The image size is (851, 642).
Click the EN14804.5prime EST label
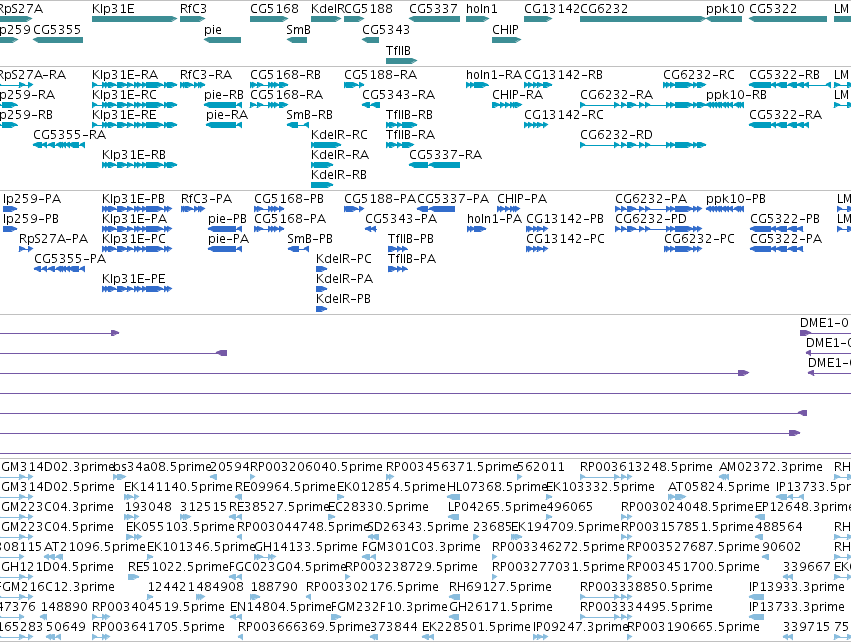coord(280,607)
